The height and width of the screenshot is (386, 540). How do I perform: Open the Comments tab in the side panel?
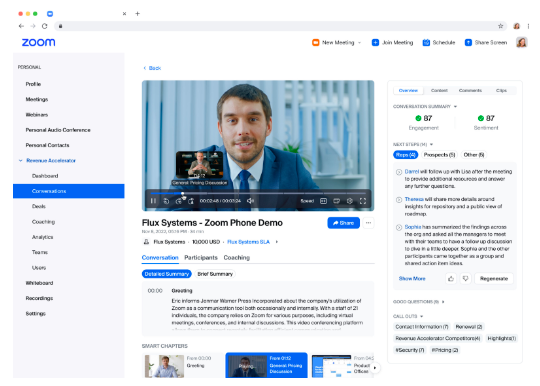(x=470, y=91)
